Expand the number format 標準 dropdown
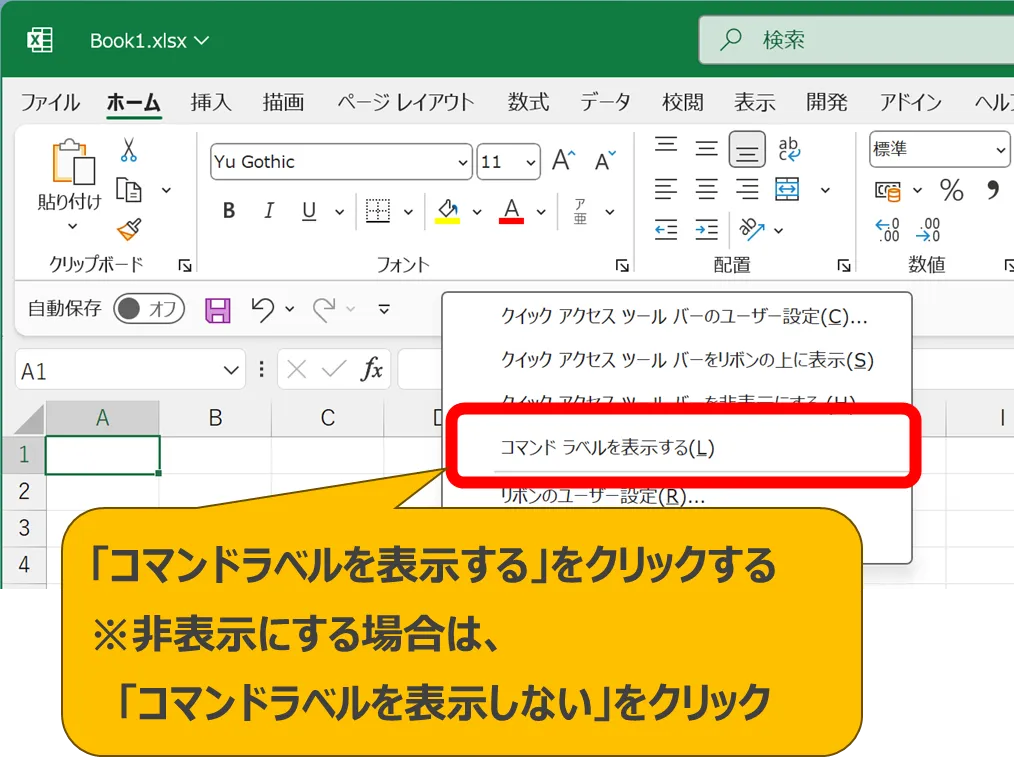1014x757 pixels. 1000,150
